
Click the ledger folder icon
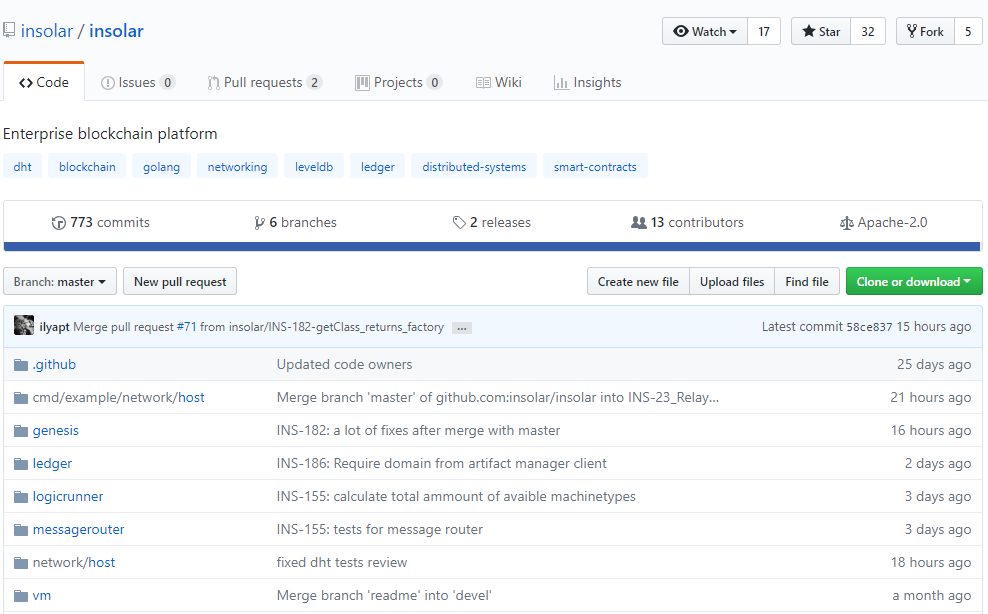pyautogui.click(x=21, y=464)
